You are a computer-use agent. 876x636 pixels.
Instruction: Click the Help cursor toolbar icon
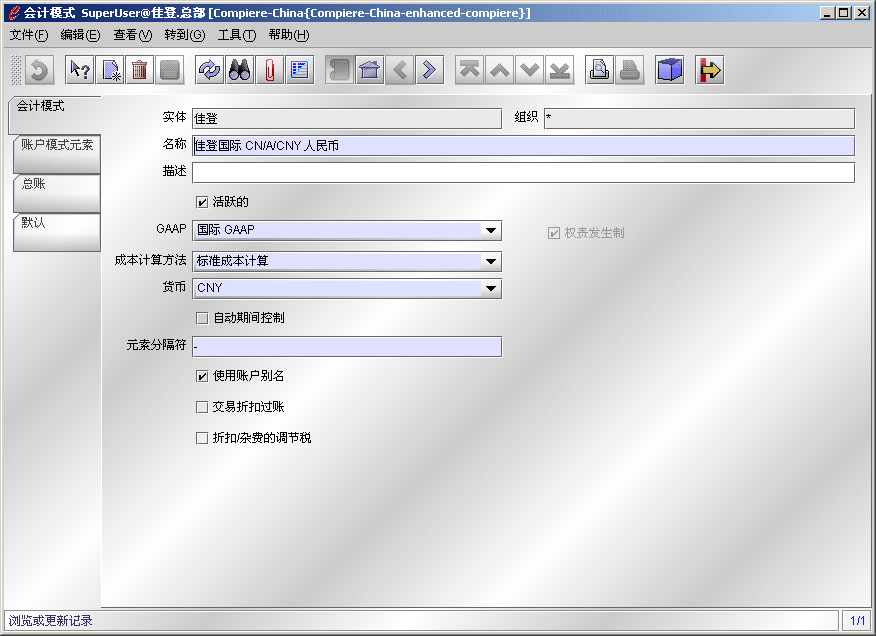coord(80,70)
